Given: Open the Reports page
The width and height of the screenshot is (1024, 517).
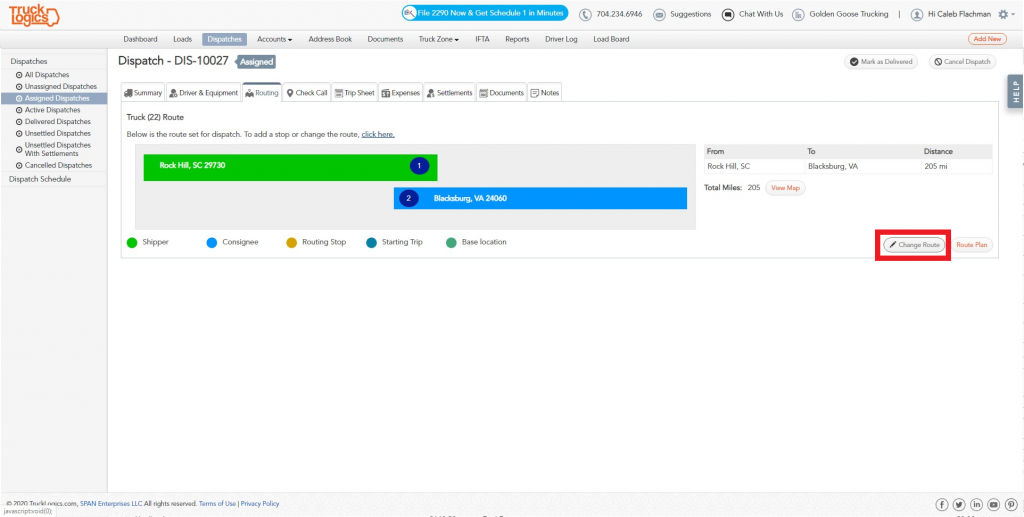Looking at the screenshot, I should tap(517, 39).
